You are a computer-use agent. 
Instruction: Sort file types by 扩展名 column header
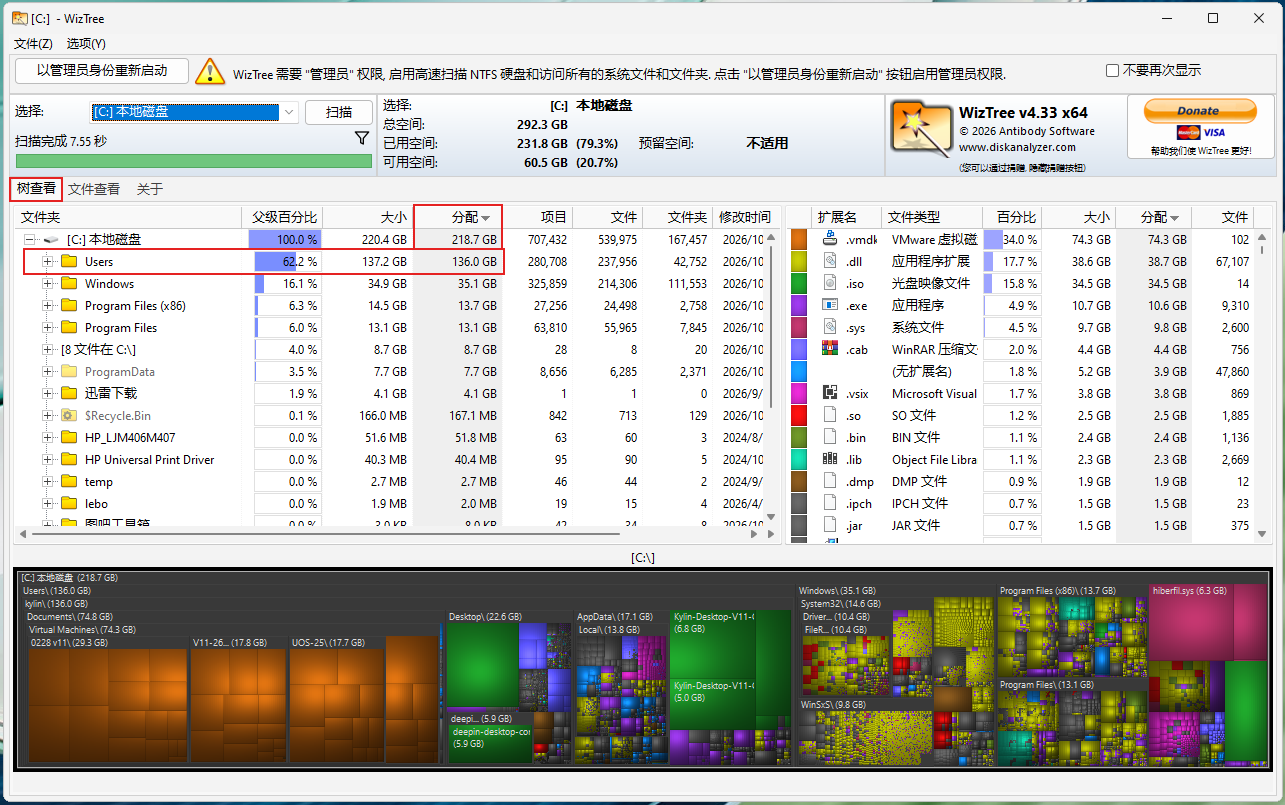[846, 217]
